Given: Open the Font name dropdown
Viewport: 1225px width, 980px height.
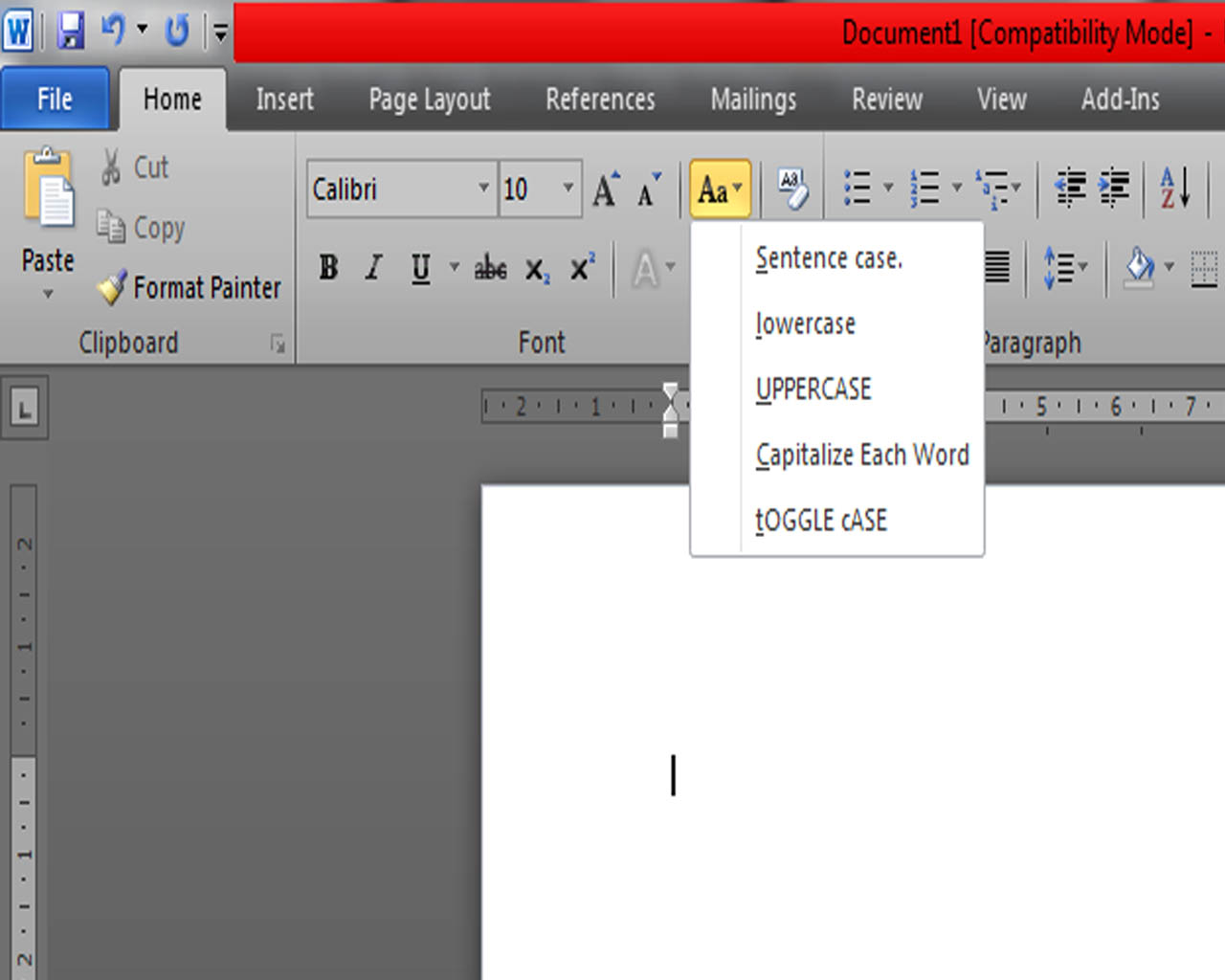Looking at the screenshot, I should pos(483,189).
